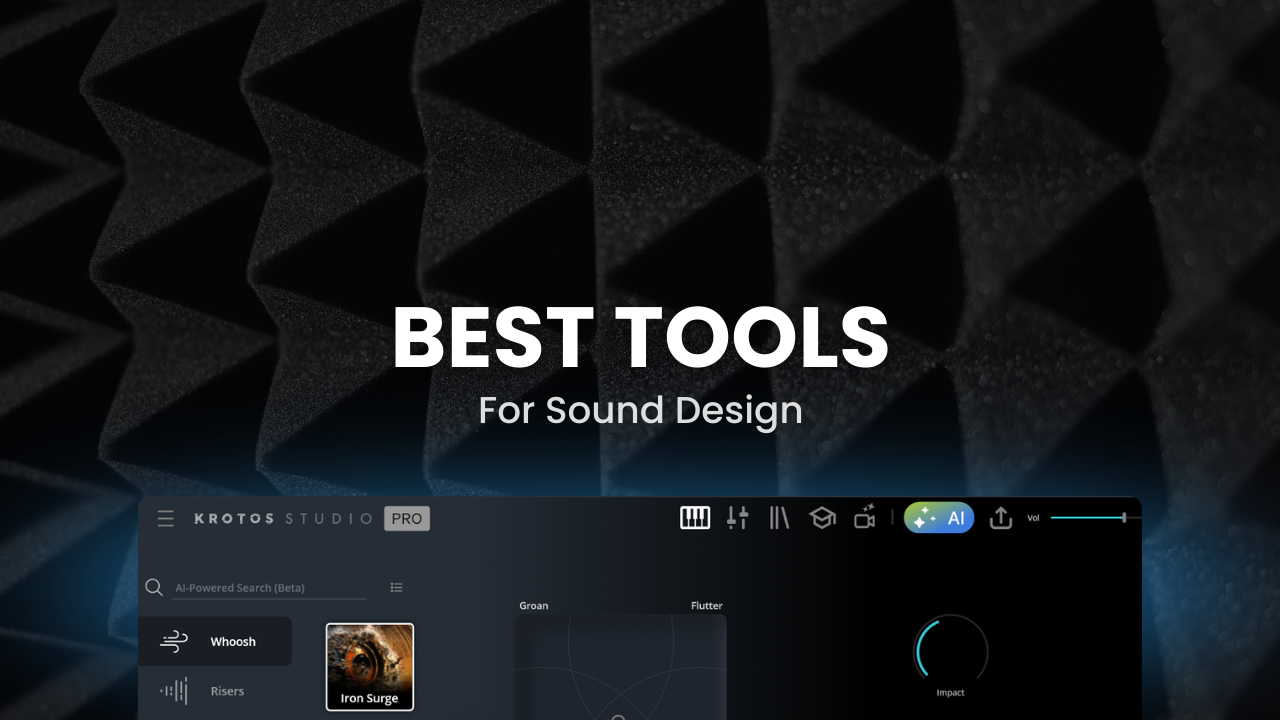1280x720 pixels.
Task: Select the piano keyboard icon
Action: point(695,517)
